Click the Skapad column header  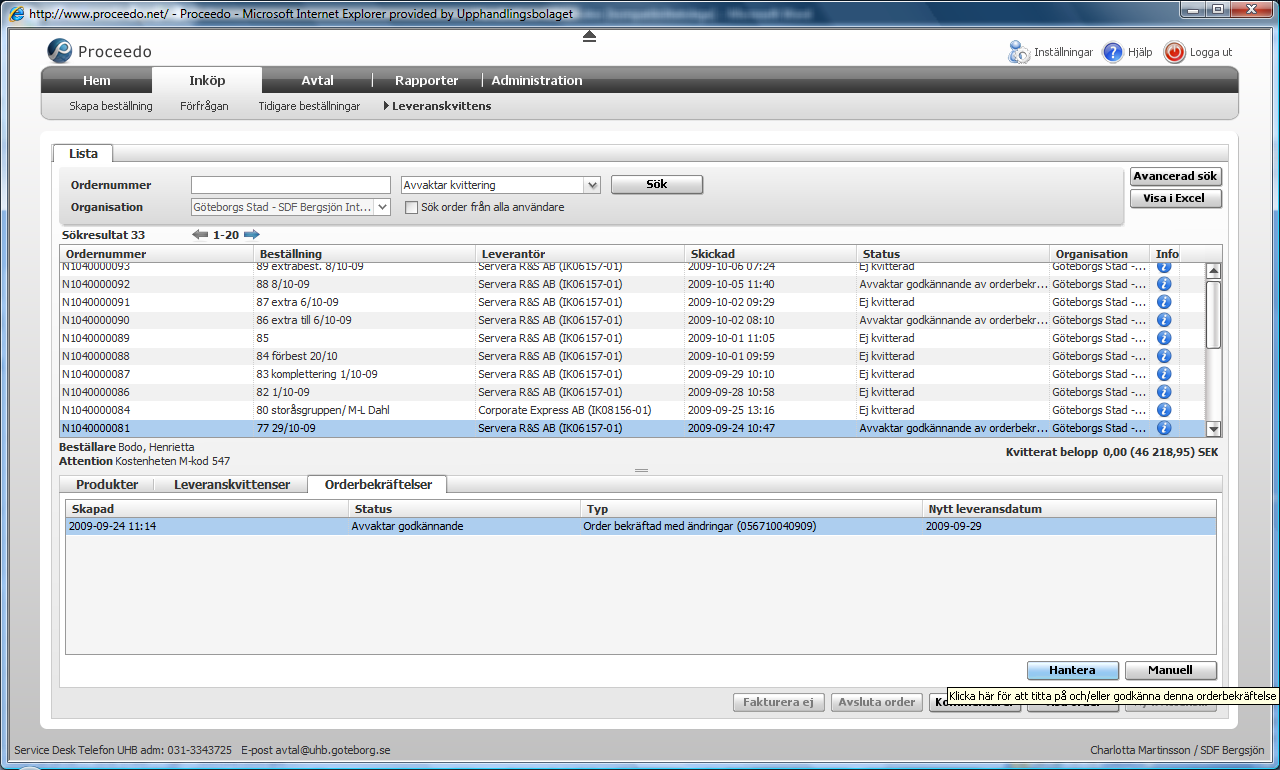click(x=206, y=509)
